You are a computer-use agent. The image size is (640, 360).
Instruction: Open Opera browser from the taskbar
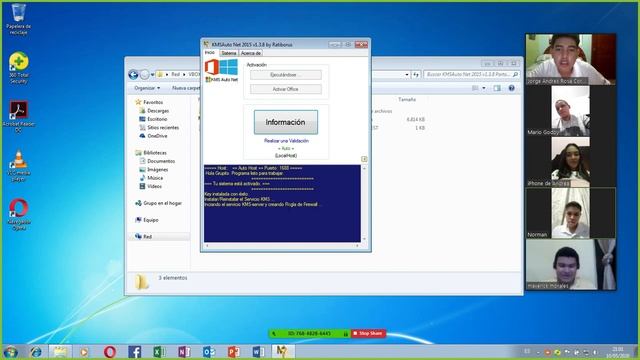click(109, 352)
